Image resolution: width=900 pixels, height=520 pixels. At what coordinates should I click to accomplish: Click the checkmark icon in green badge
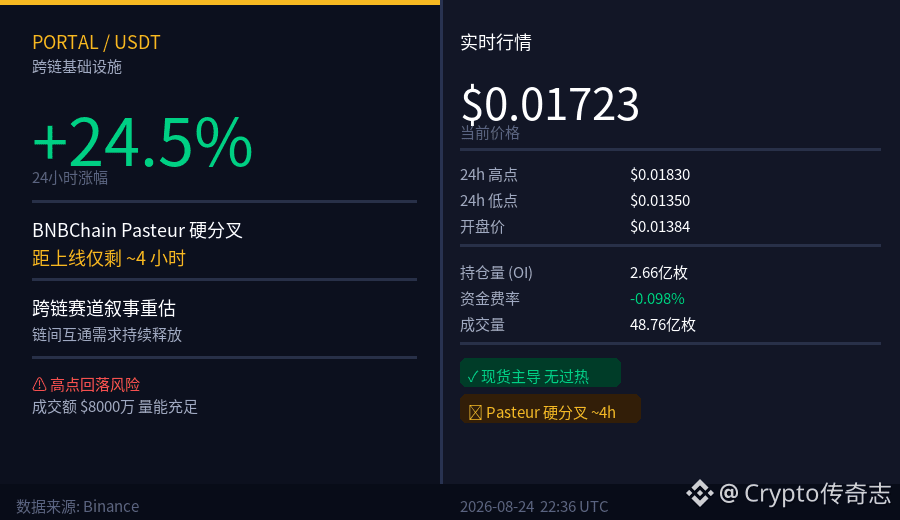(472, 377)
